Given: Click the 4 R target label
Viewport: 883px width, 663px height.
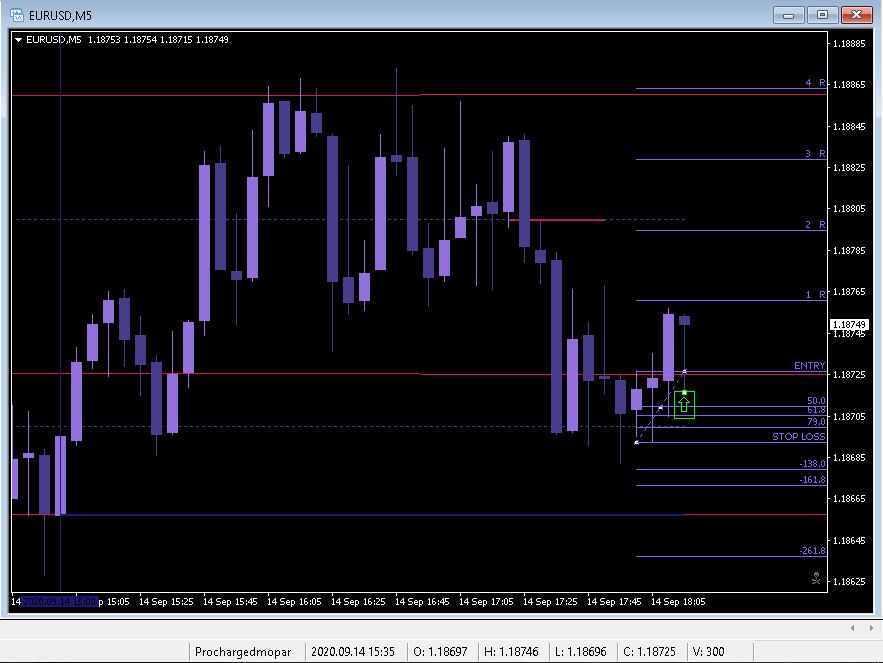Looking at the screenshot, I should click(815, 83).
